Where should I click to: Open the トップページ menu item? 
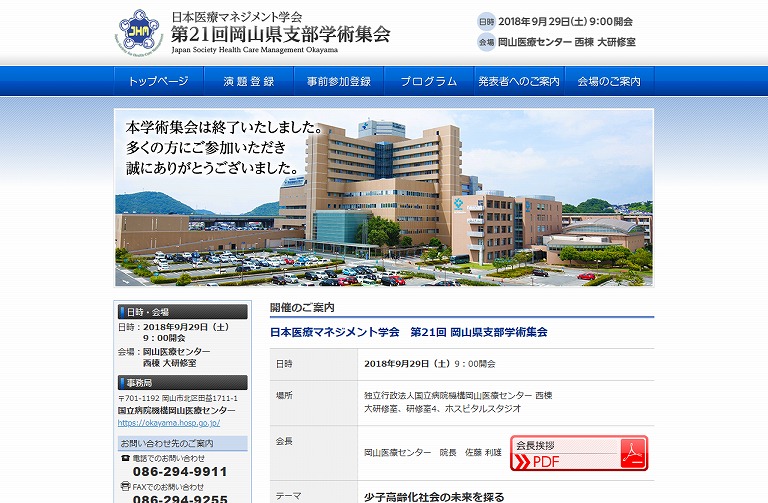158,81
